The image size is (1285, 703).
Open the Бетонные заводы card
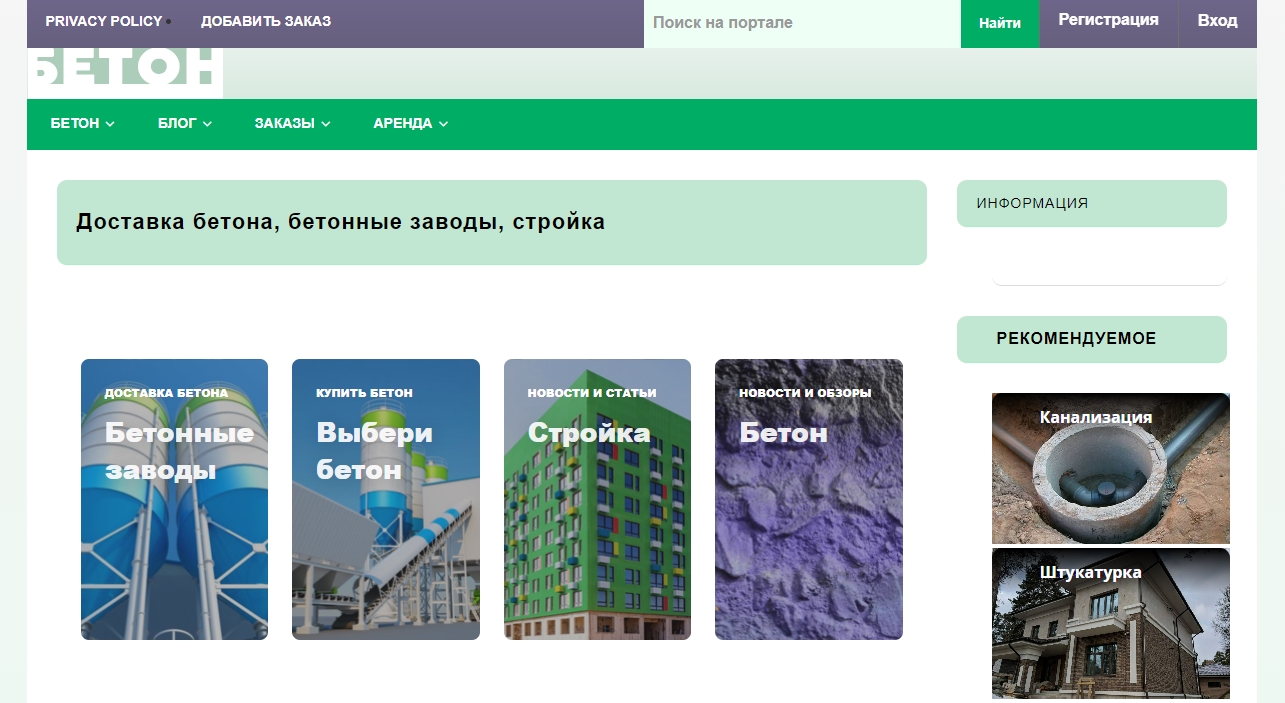174,499
